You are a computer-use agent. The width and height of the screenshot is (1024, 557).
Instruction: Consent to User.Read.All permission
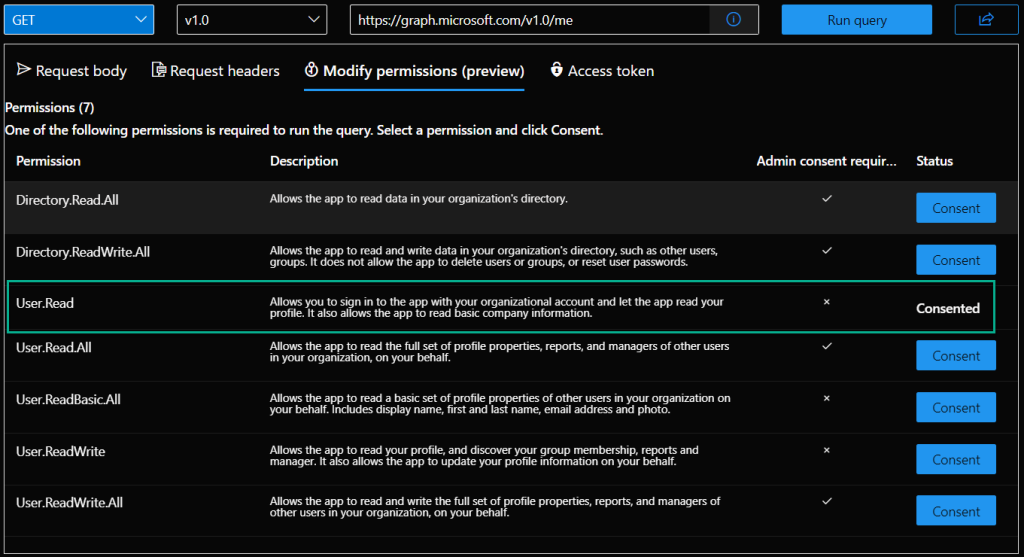pos(956,355)
